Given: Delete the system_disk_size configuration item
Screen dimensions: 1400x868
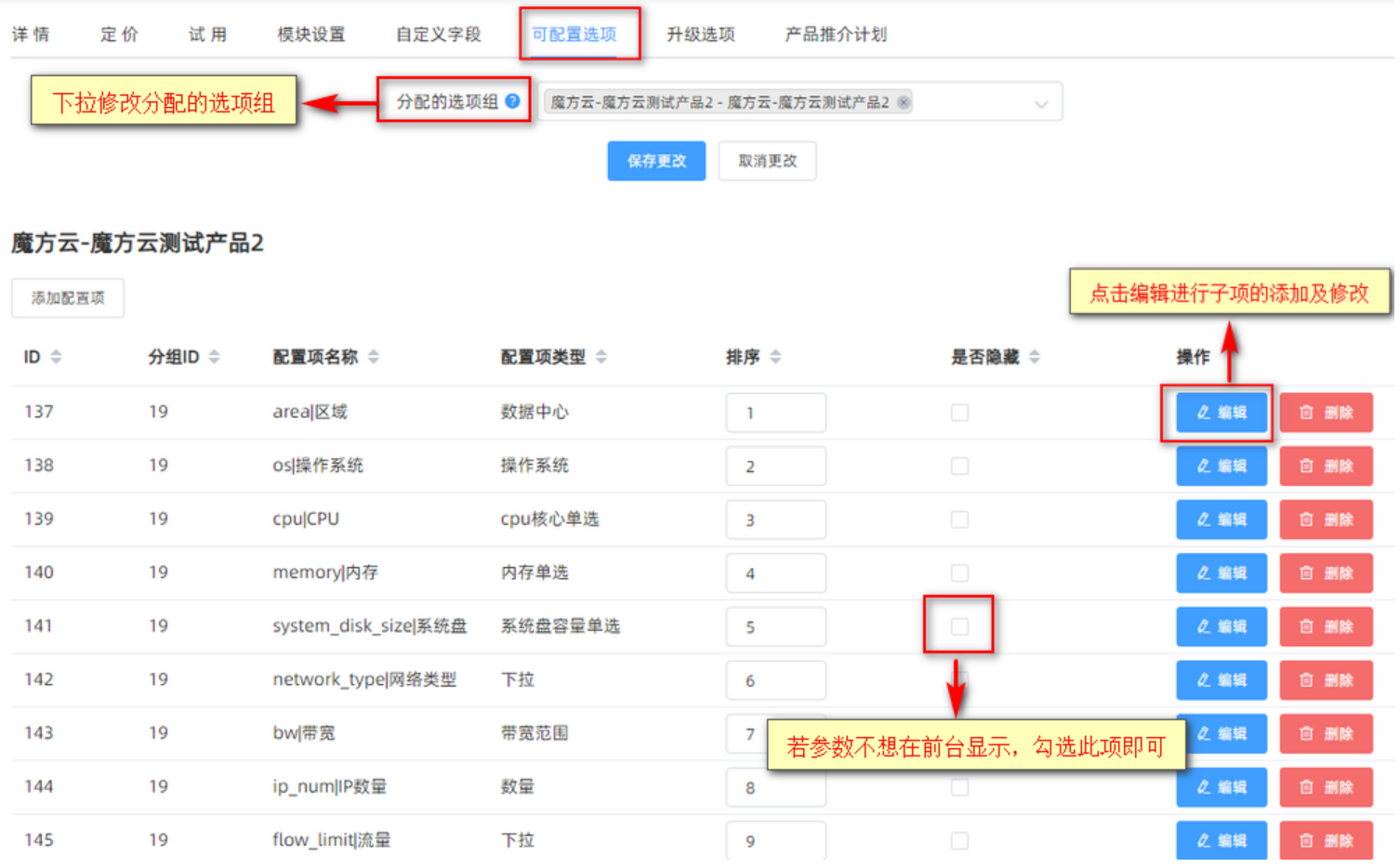Looking at the screenshot, I should 1327,627.
